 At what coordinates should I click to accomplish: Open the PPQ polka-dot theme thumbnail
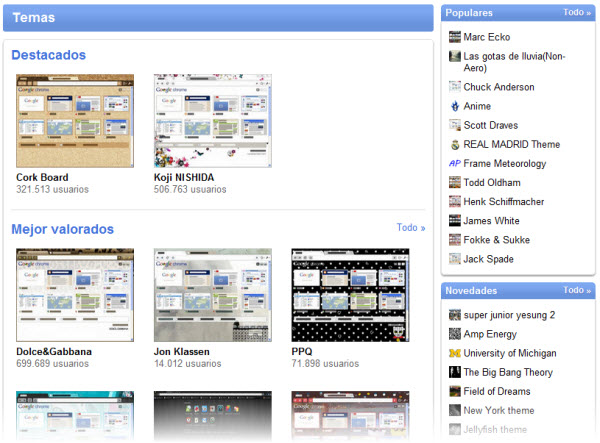tap(350, 295)
